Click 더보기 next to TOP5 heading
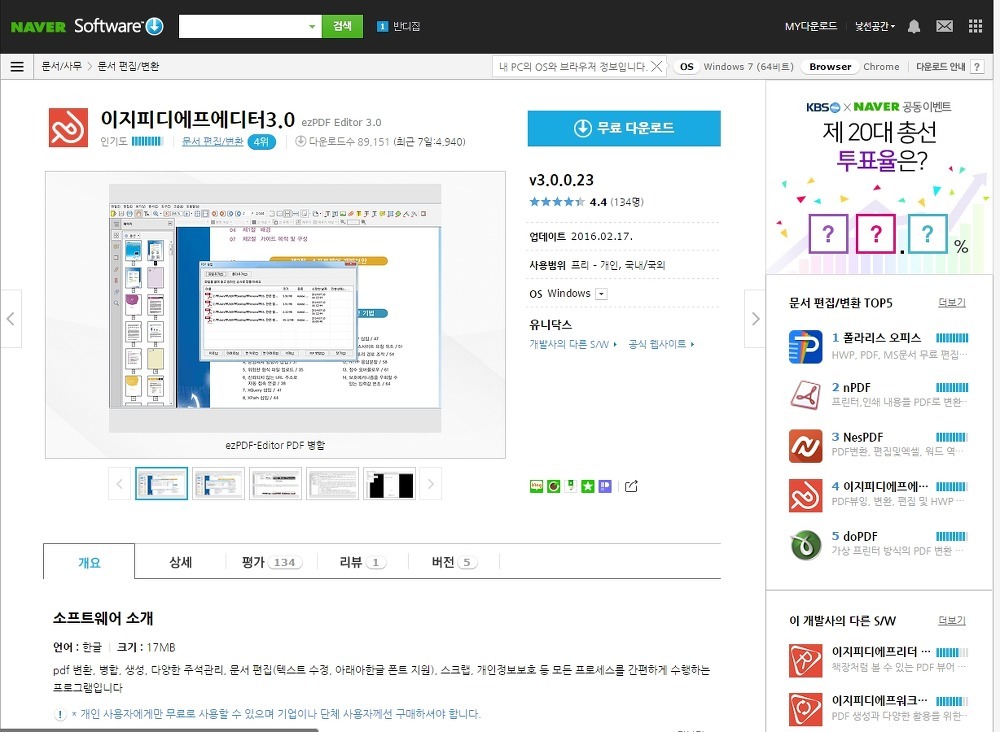Screen dimensions: 1000x732 click(x=952, y=302)
